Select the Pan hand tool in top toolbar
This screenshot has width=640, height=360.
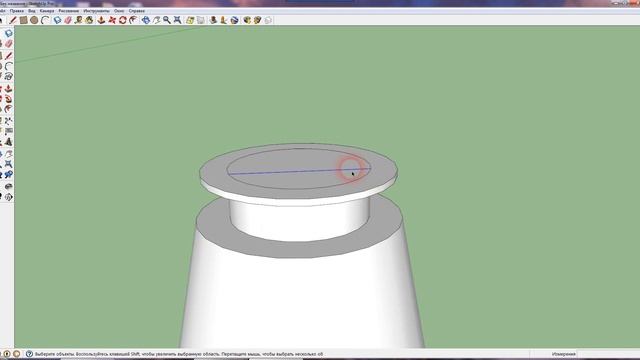point(156,20)
